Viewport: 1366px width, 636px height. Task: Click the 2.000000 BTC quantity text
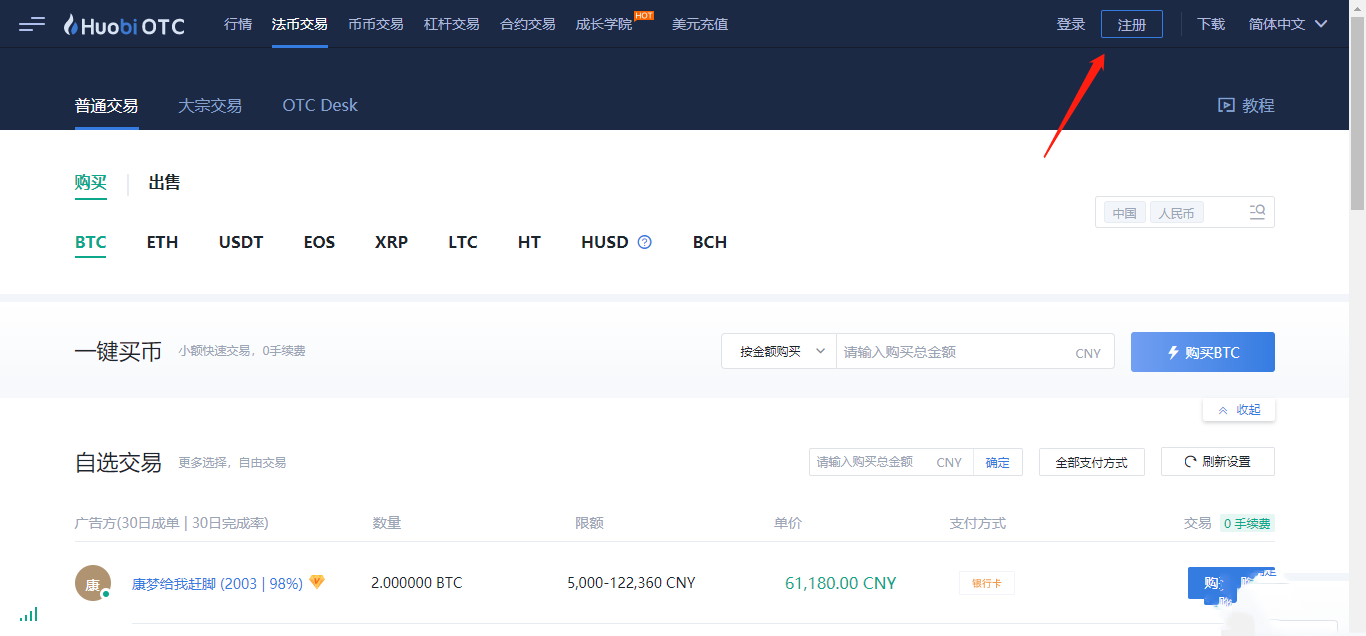click(x=417, y=582)
